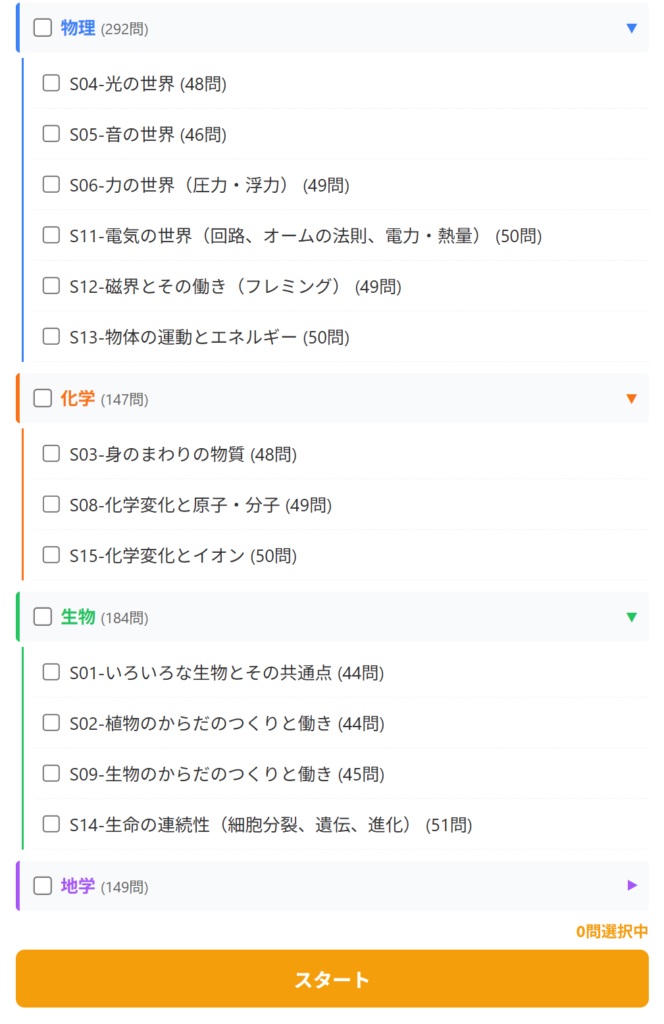The image size is (664, 1024).
Task: Enable S11-電気の世界 checkbox
Action: click(x=51, y=235)
